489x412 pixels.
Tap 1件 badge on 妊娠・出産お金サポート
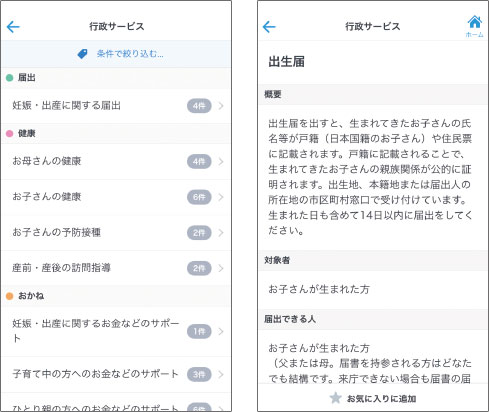pos(199,331)
